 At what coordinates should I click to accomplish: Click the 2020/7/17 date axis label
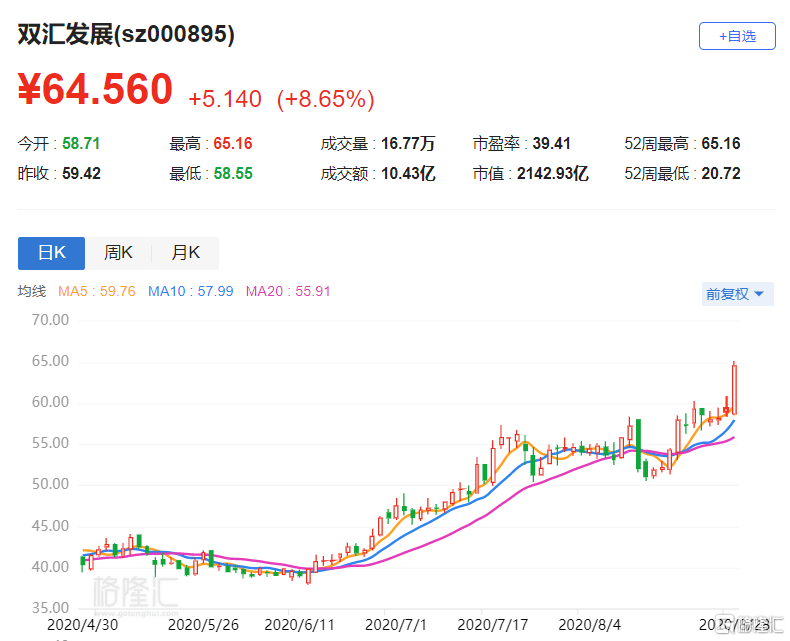click(x=492, y=625)
